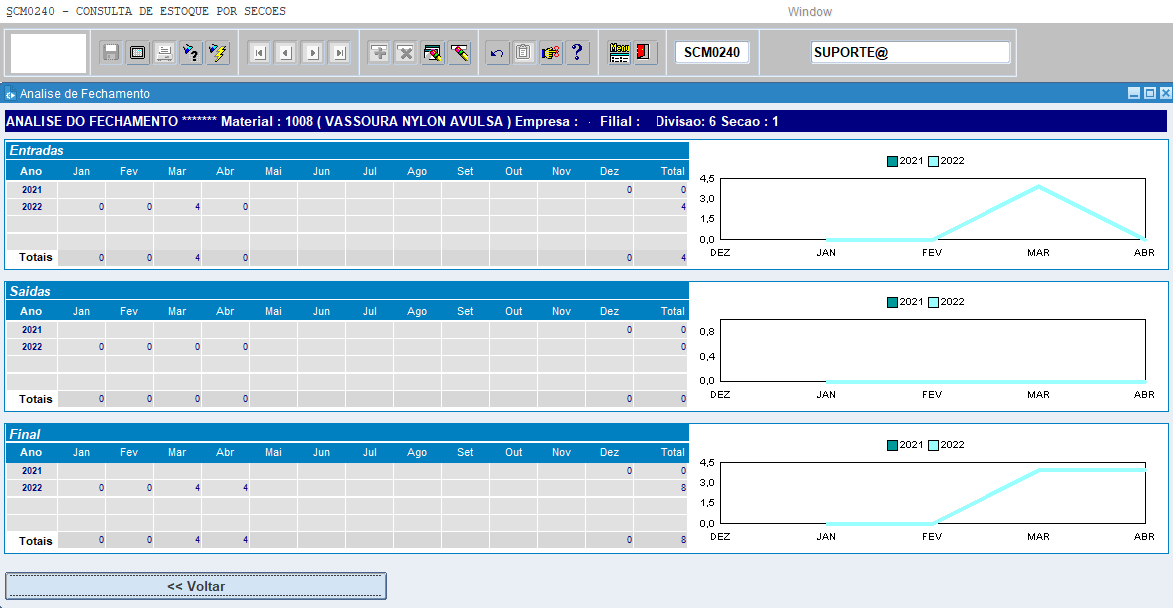Click the SUPORTE@ user field
This screenshot has height=608, width=1173.
(910, 52)
